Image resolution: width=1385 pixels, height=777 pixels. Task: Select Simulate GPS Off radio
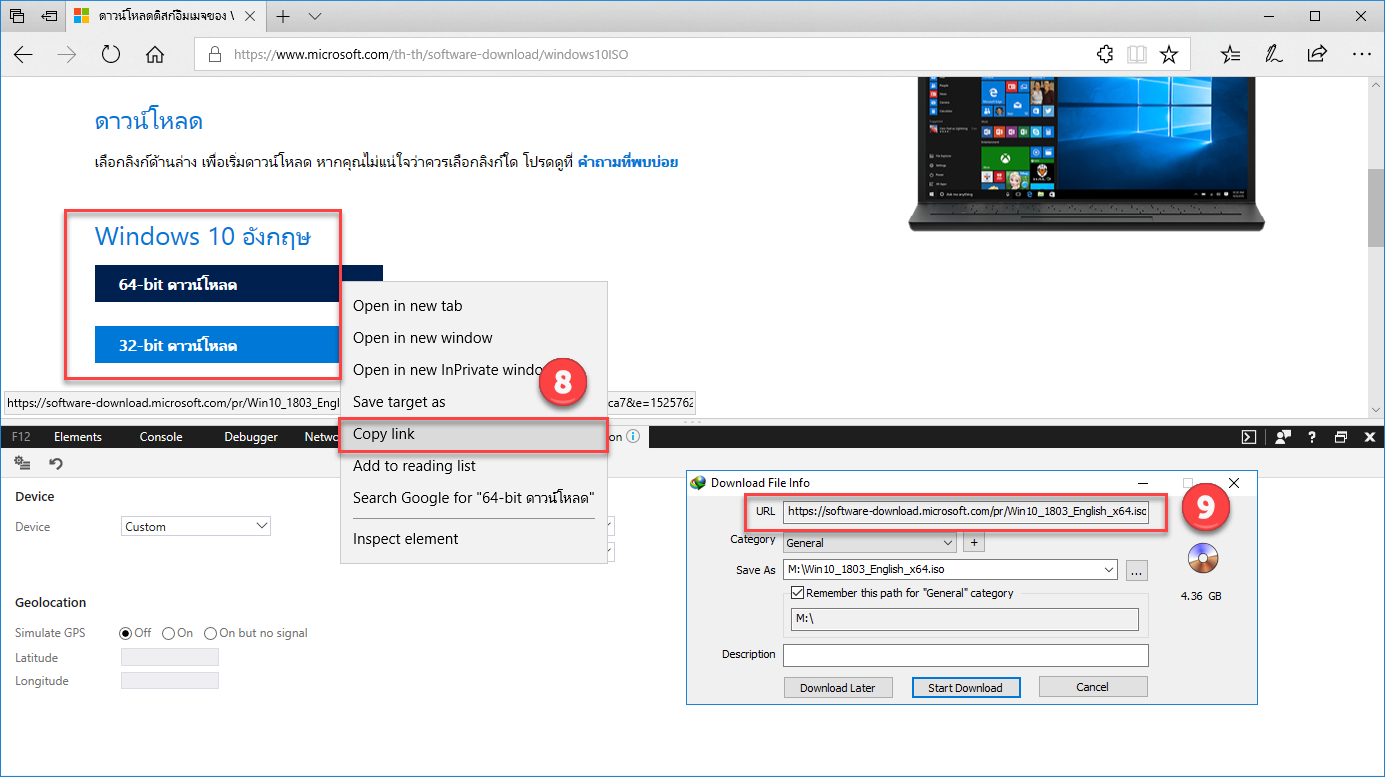126,633
